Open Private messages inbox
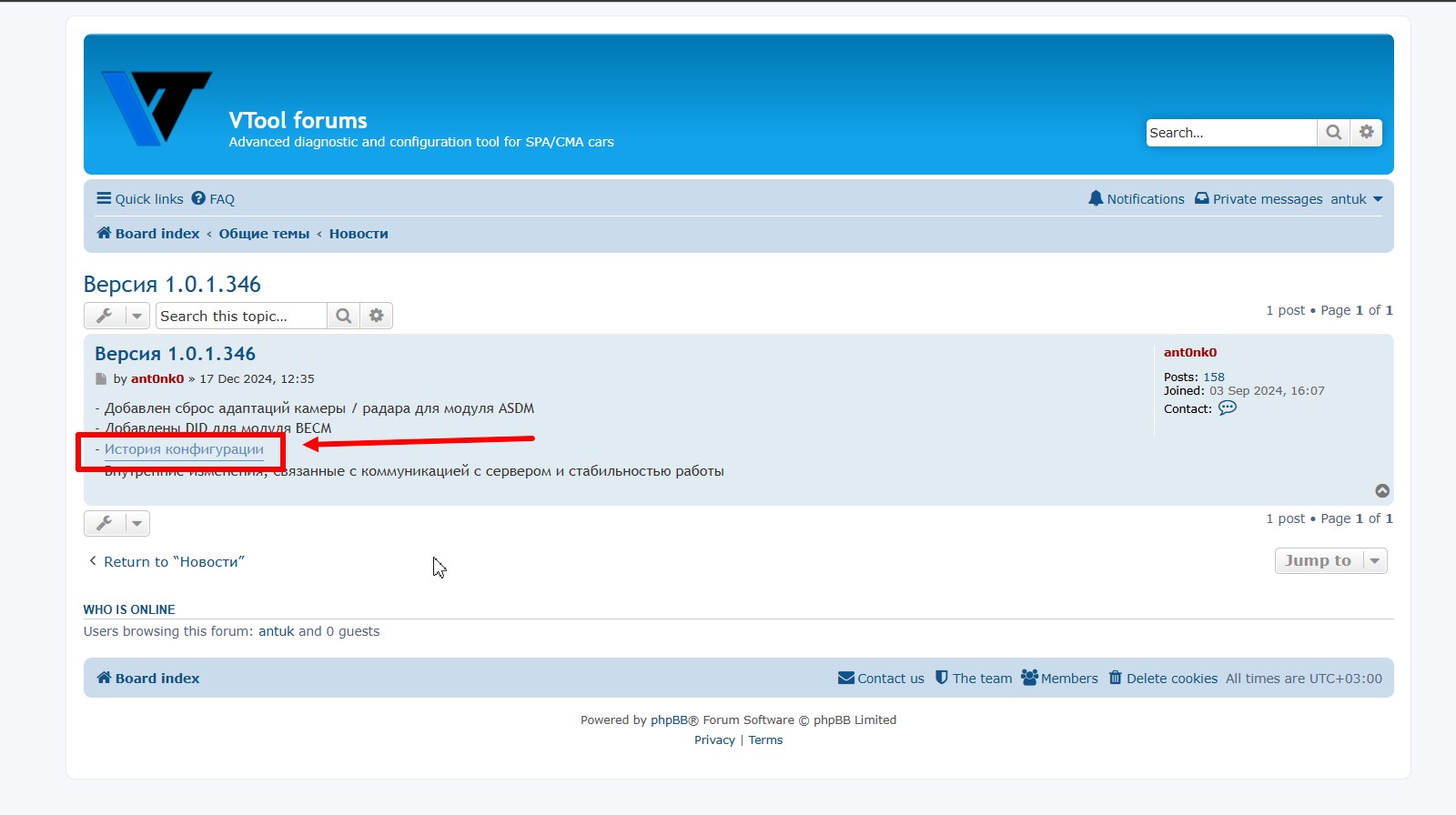The image size is (1456, 815). click(1259, 199)
